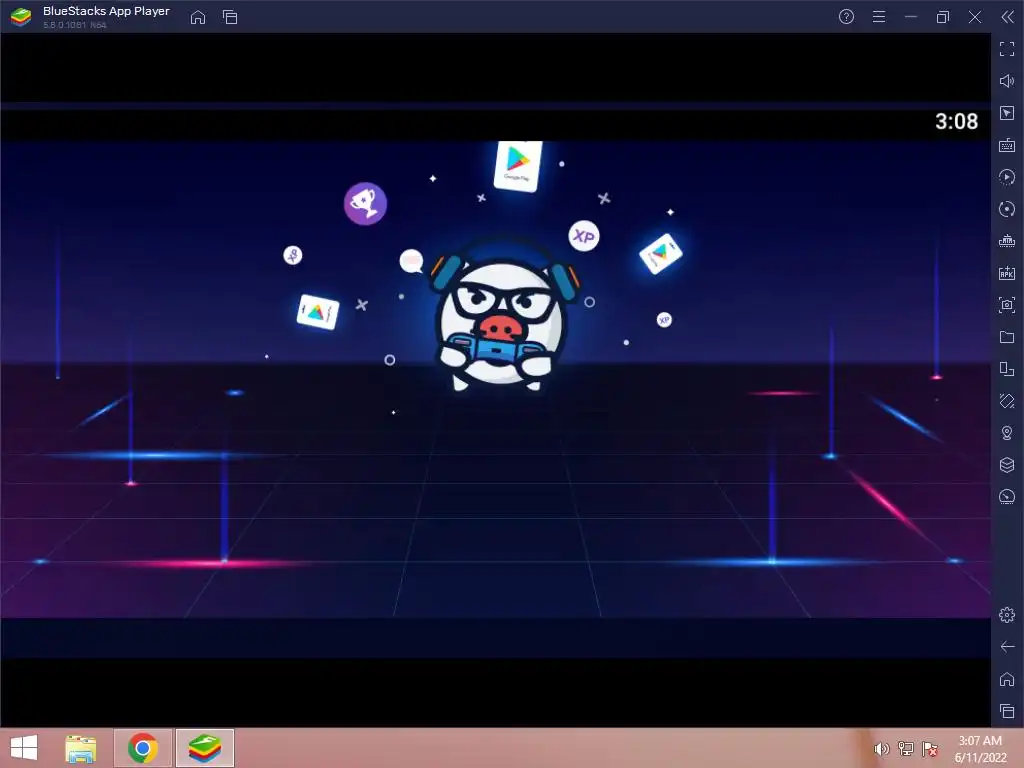The height and width of the screenshot is (768, 1024).
Task: Open BlueStacks help question mark
Action: (x=846, y=17)
